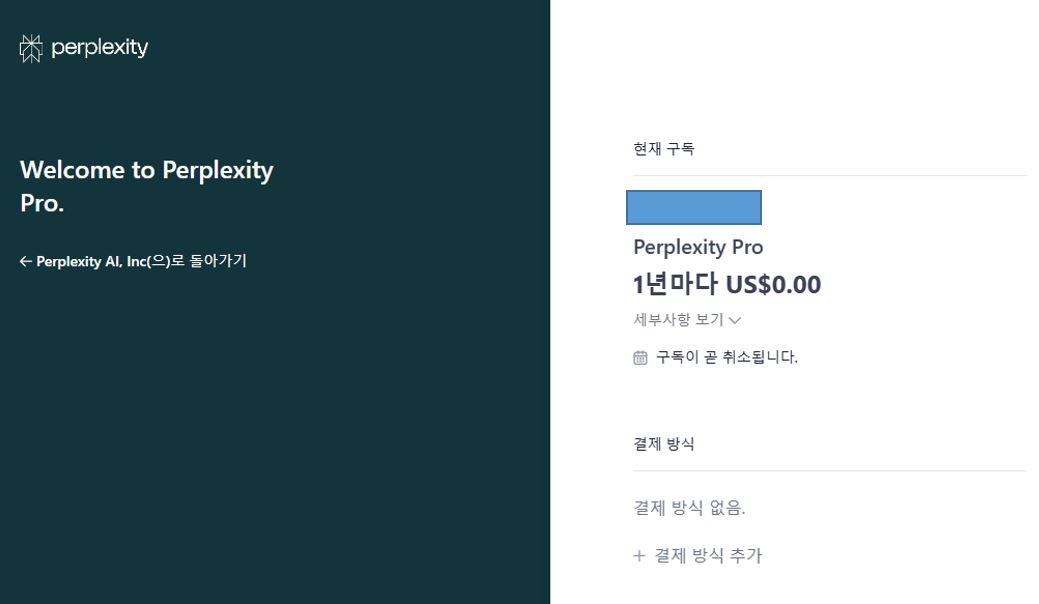Click the back arrow before the 돌아가기 link
Image resolution: width=1039 pixels, height=604 pixels.
point(23,261)
